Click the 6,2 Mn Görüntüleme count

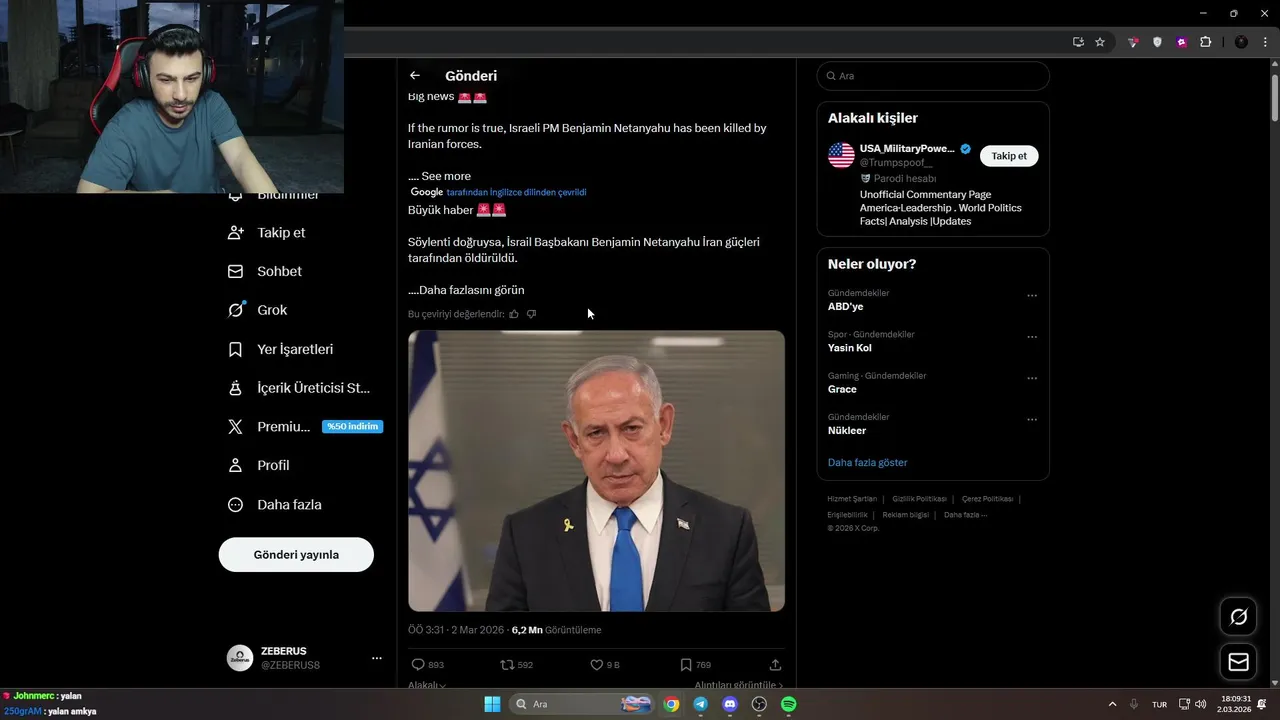556,630
